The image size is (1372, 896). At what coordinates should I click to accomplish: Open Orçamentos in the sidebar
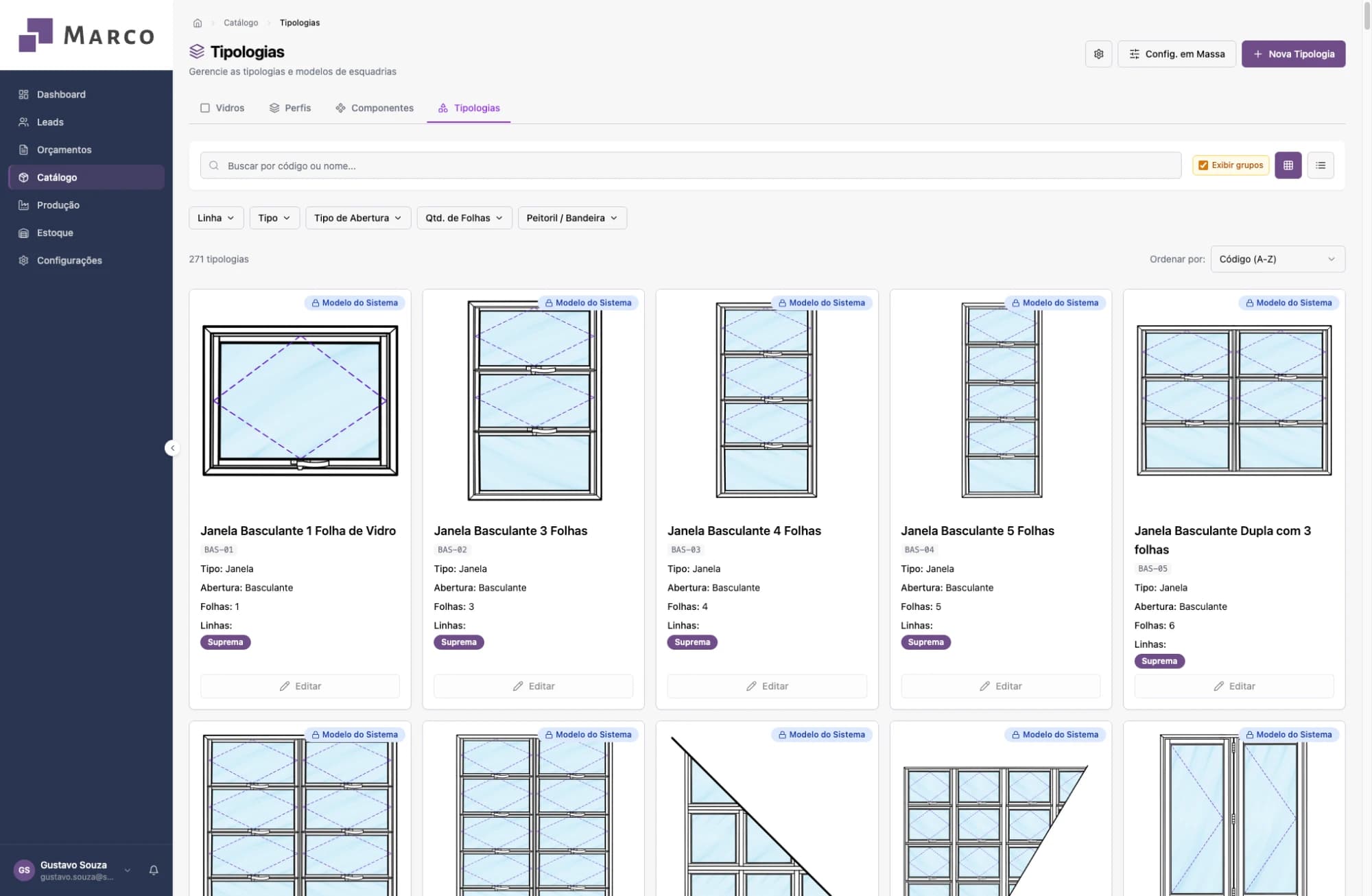[x=86, y=150]
